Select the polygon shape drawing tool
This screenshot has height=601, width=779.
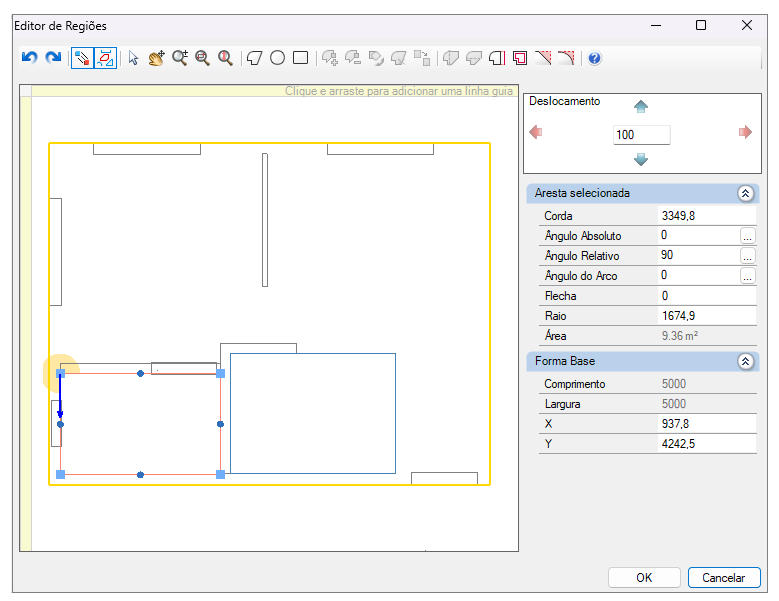point(254,58)
